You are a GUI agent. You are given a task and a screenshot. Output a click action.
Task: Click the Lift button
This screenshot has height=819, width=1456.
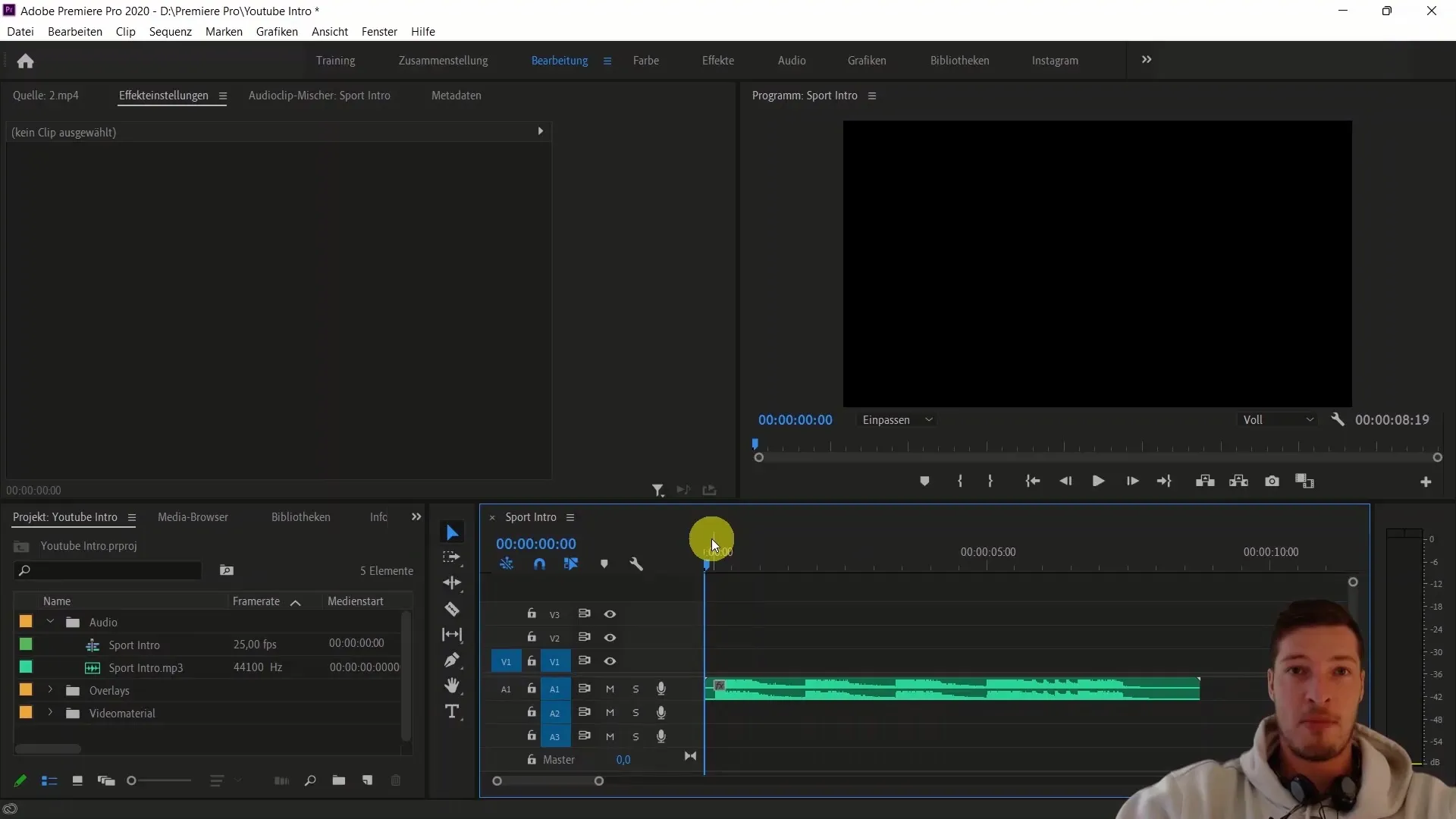click(1205, 482)
